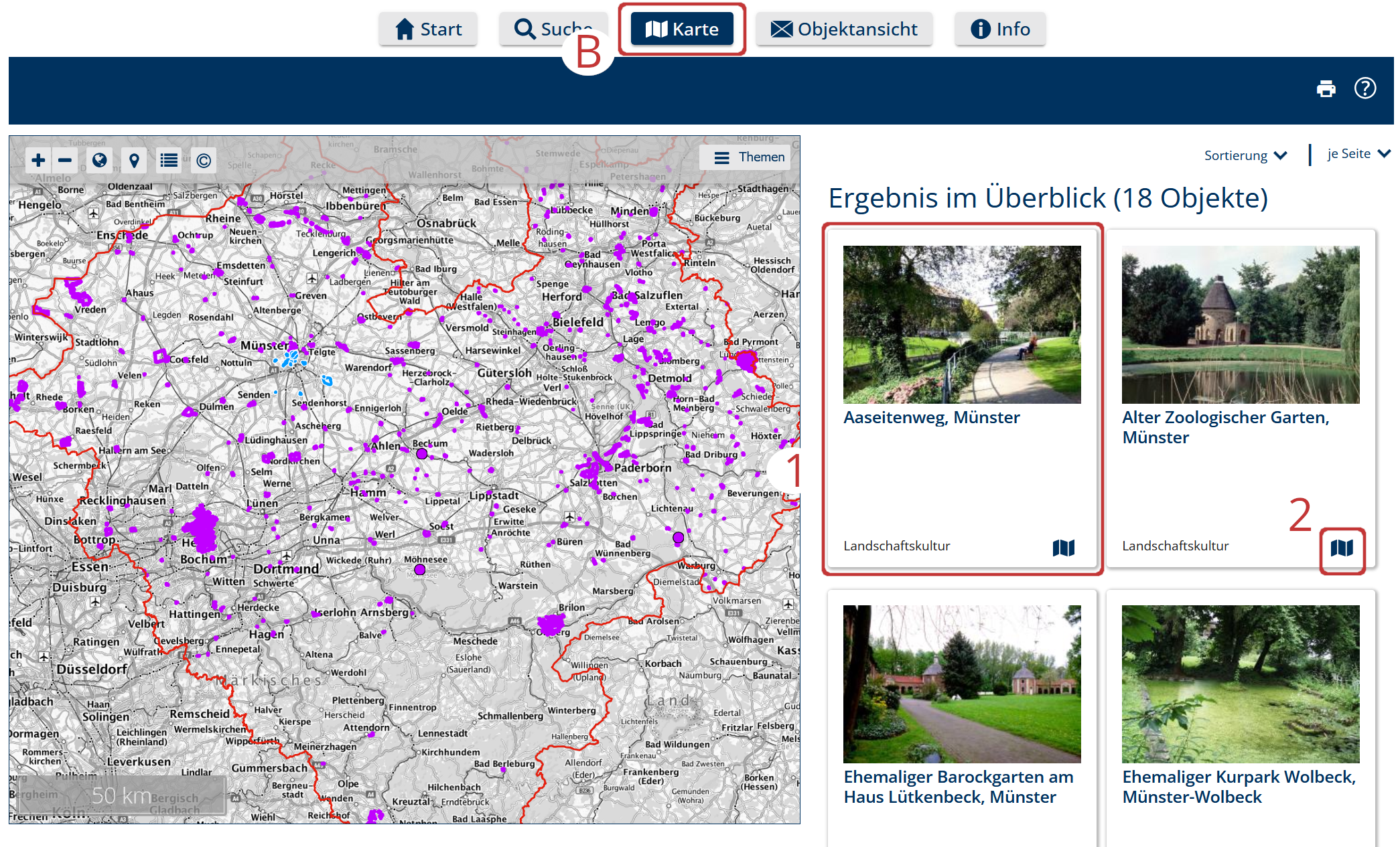Viewport: 1400px width, 847px height.
Task: Select the Karte tab
Action: tap(682, 29)
